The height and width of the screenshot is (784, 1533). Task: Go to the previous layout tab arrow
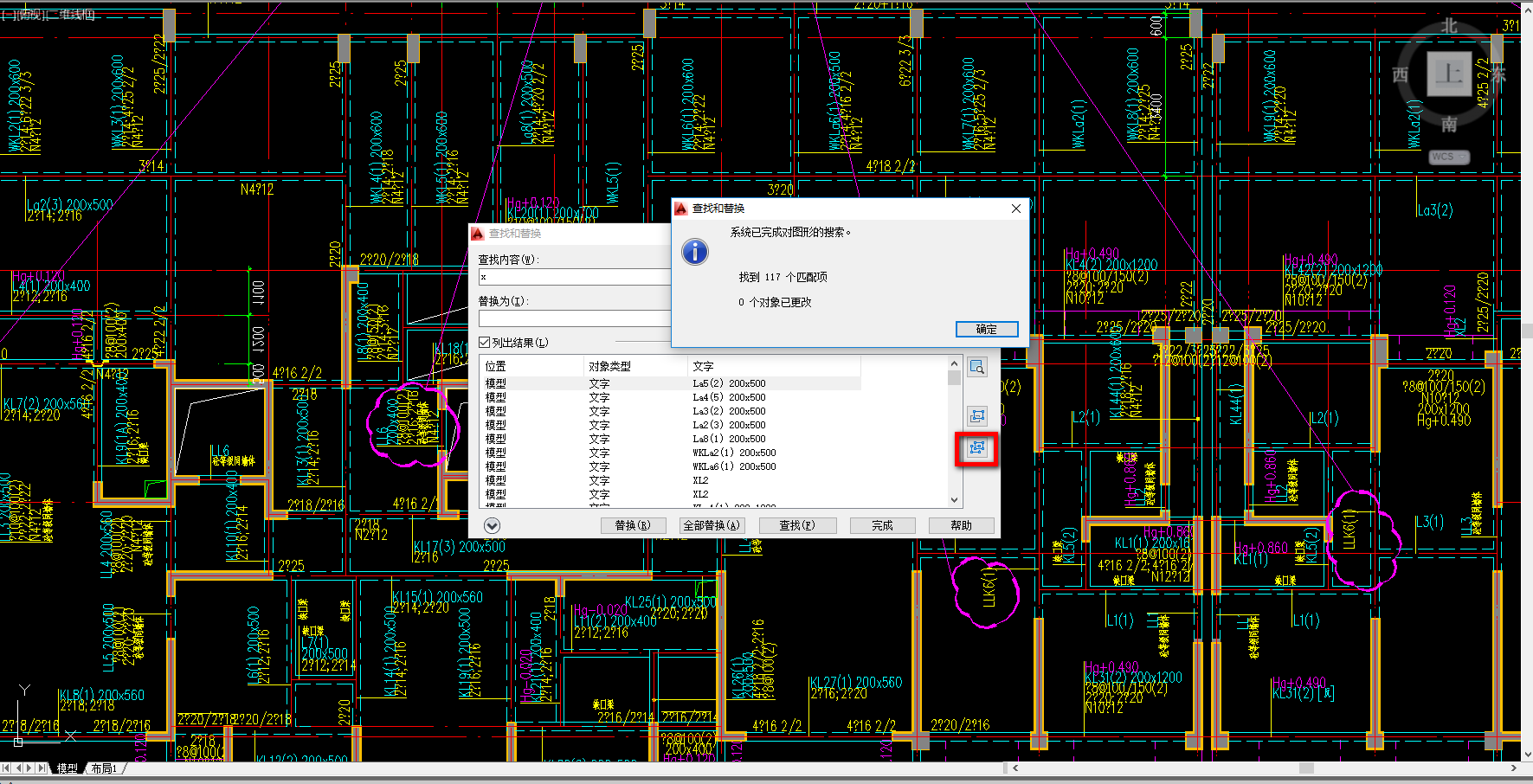click(18, 768)
